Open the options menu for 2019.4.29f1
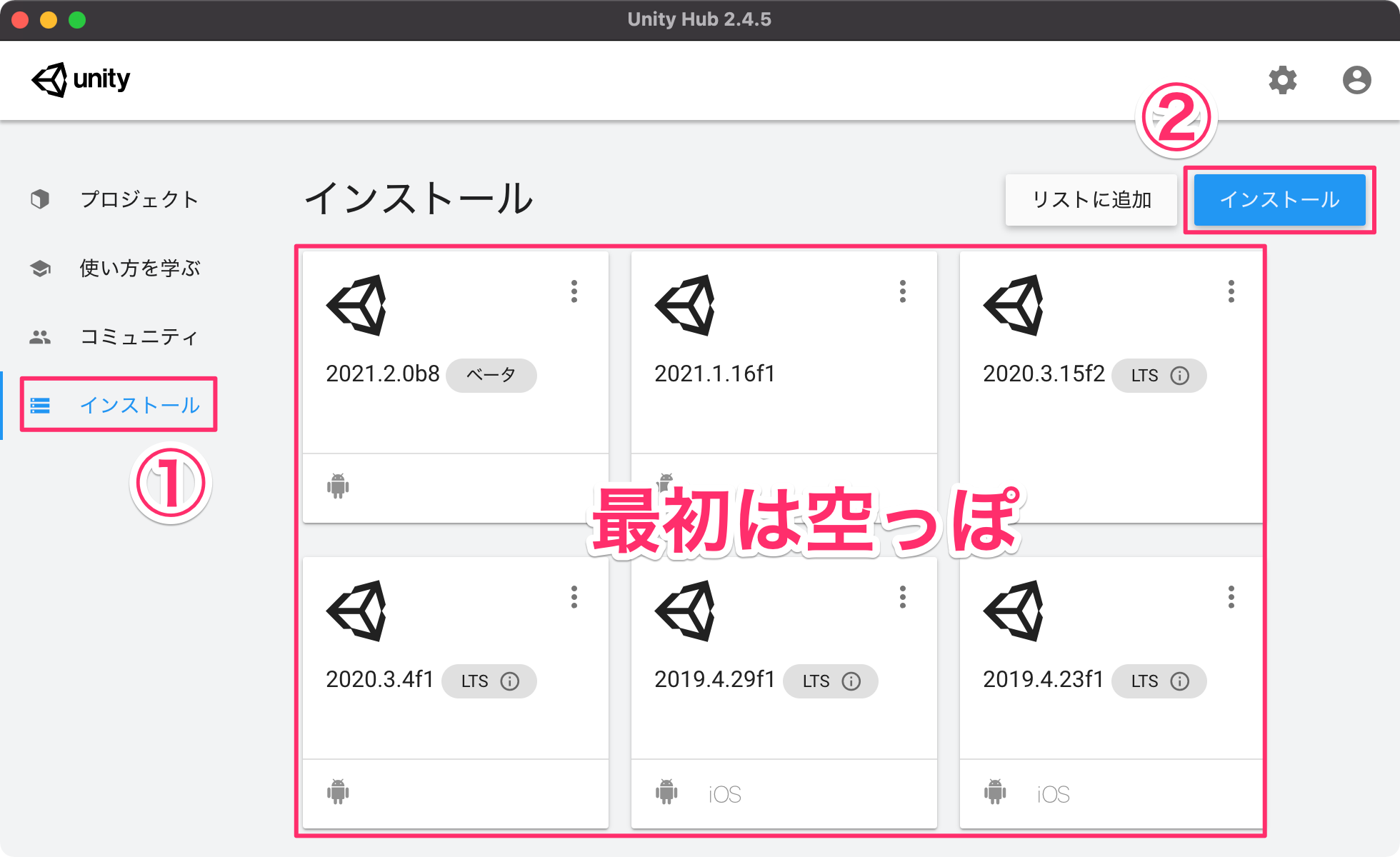Screen dimensions: 1400x857 tap(903, 597)
